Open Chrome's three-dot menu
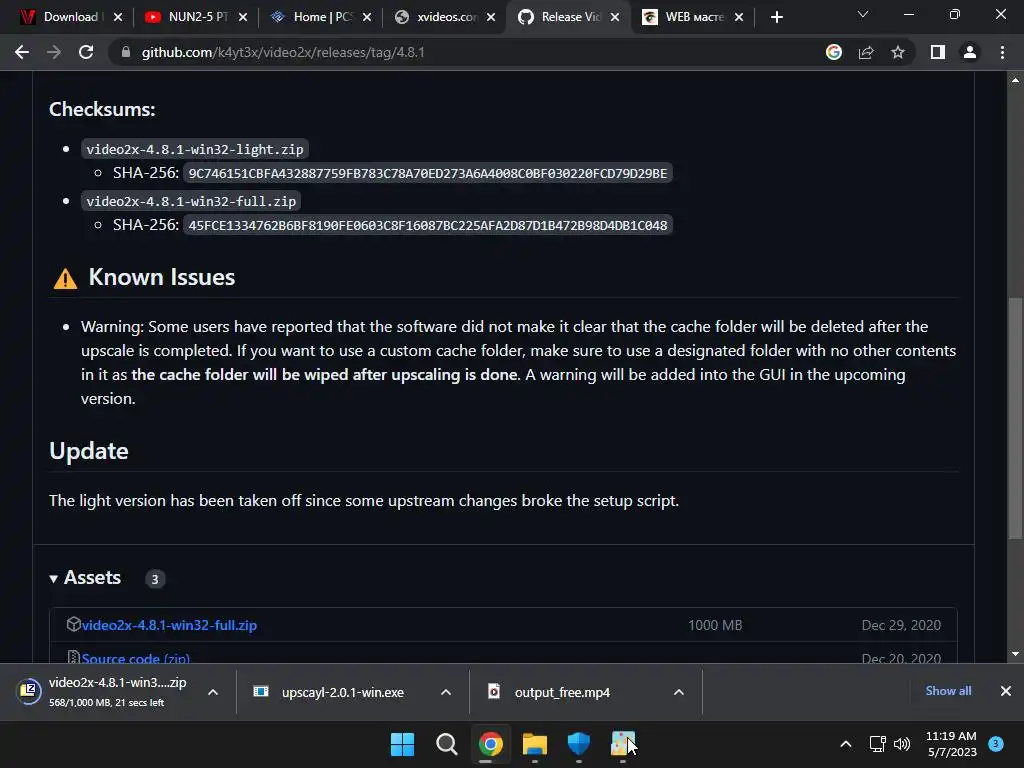Viewport: 1024px width, 768px height. [1002, 52]
